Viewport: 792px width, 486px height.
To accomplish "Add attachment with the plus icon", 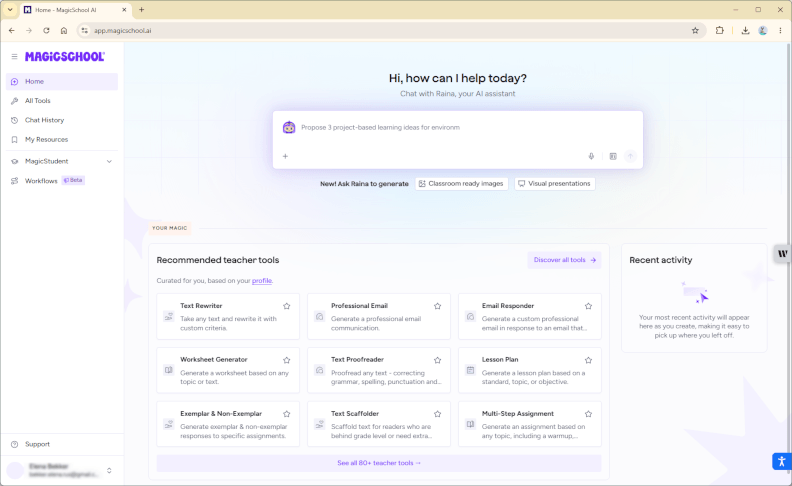I will (285, 157).
